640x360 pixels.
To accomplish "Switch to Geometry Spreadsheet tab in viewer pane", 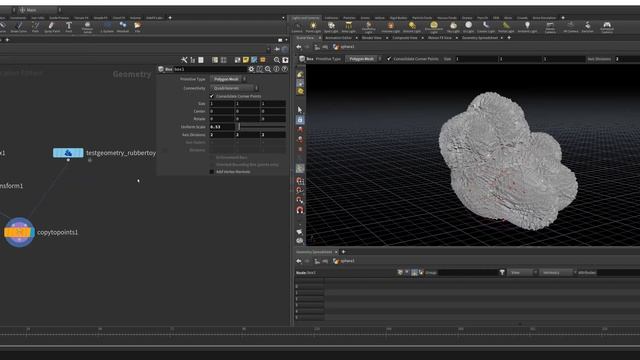I will [480, 38].
